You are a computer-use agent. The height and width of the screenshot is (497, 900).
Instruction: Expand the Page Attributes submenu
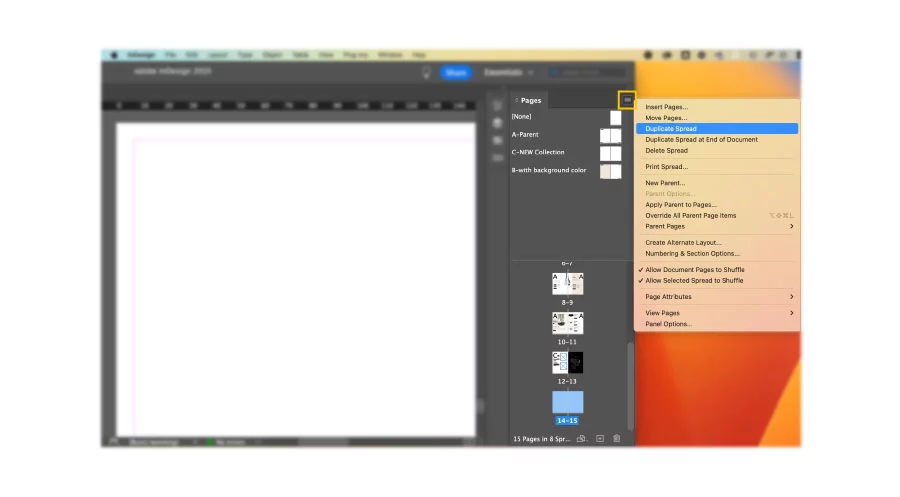pyautogui.click(x=716, y=297)
